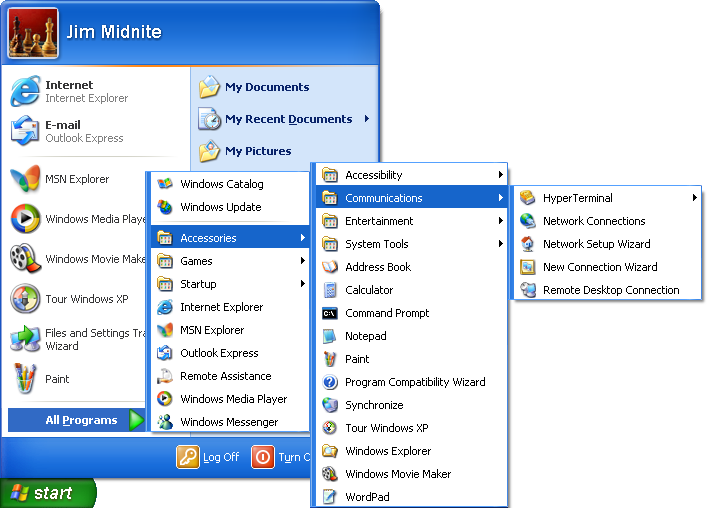The height and width of the screenshot is (508, 707).
Task: Click the Windows Catalog icon
Action: (x=165, y=183)
